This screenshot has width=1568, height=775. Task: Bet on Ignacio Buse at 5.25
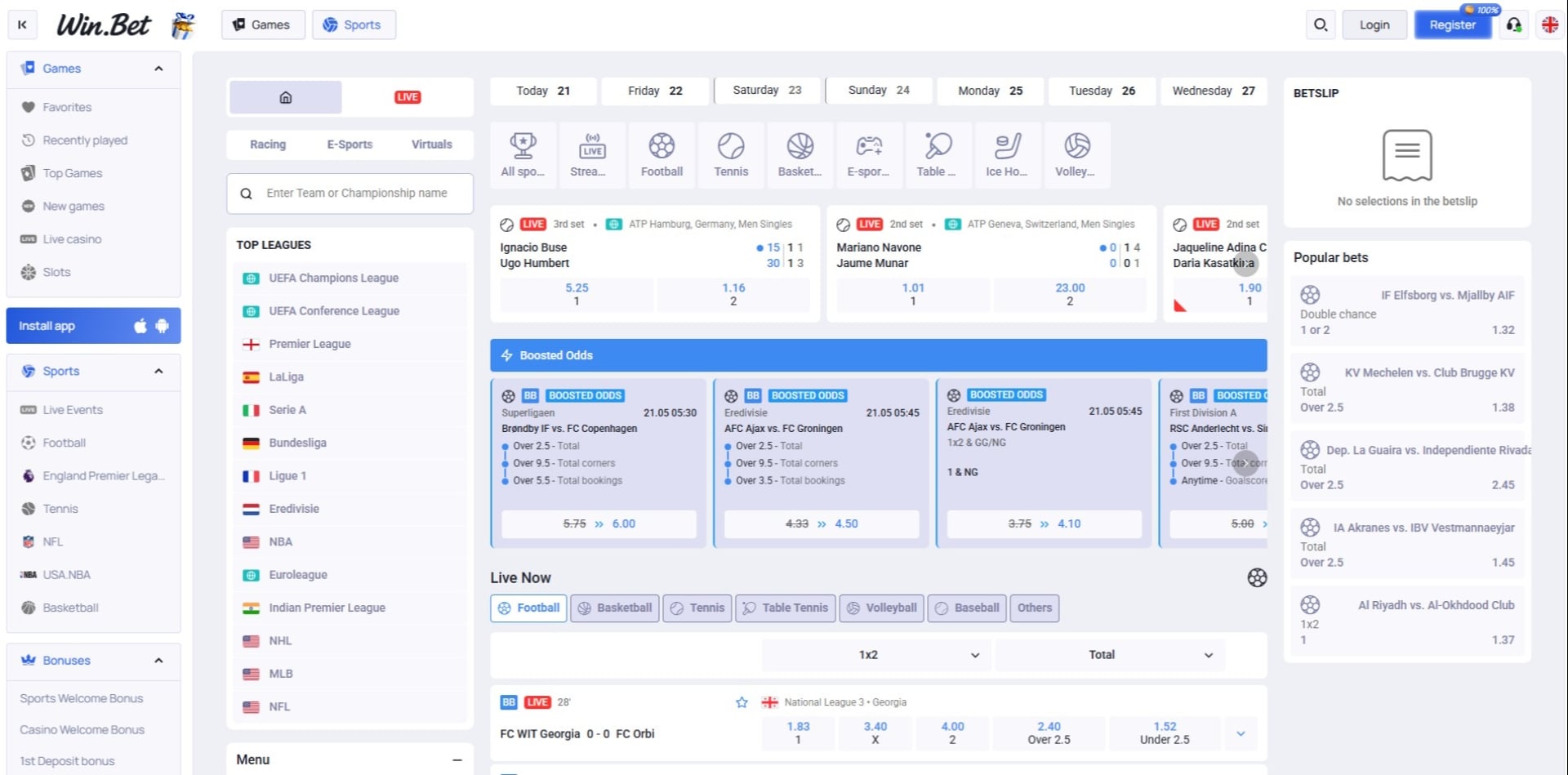point(577,294)
